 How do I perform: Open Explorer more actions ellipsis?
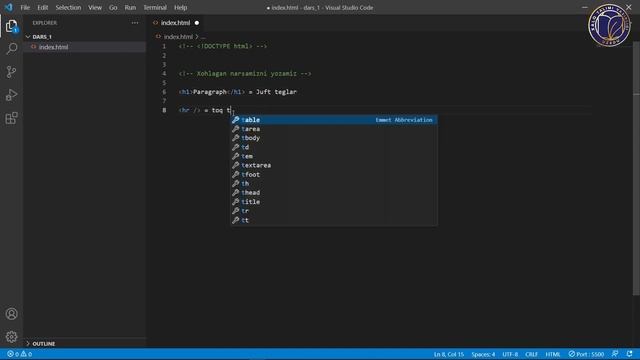(135, 23)
